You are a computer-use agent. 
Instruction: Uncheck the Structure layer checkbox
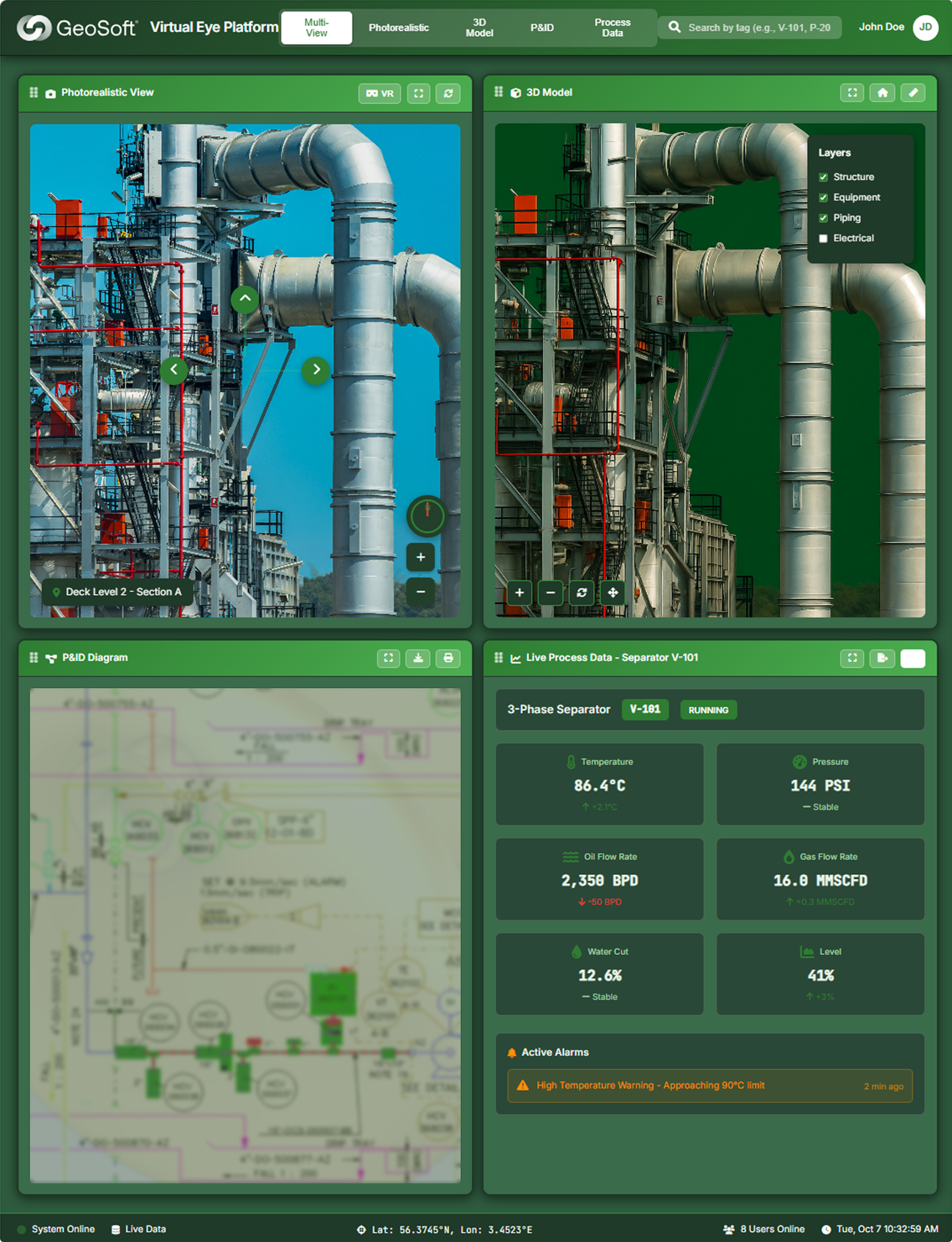tap(823, 178)
